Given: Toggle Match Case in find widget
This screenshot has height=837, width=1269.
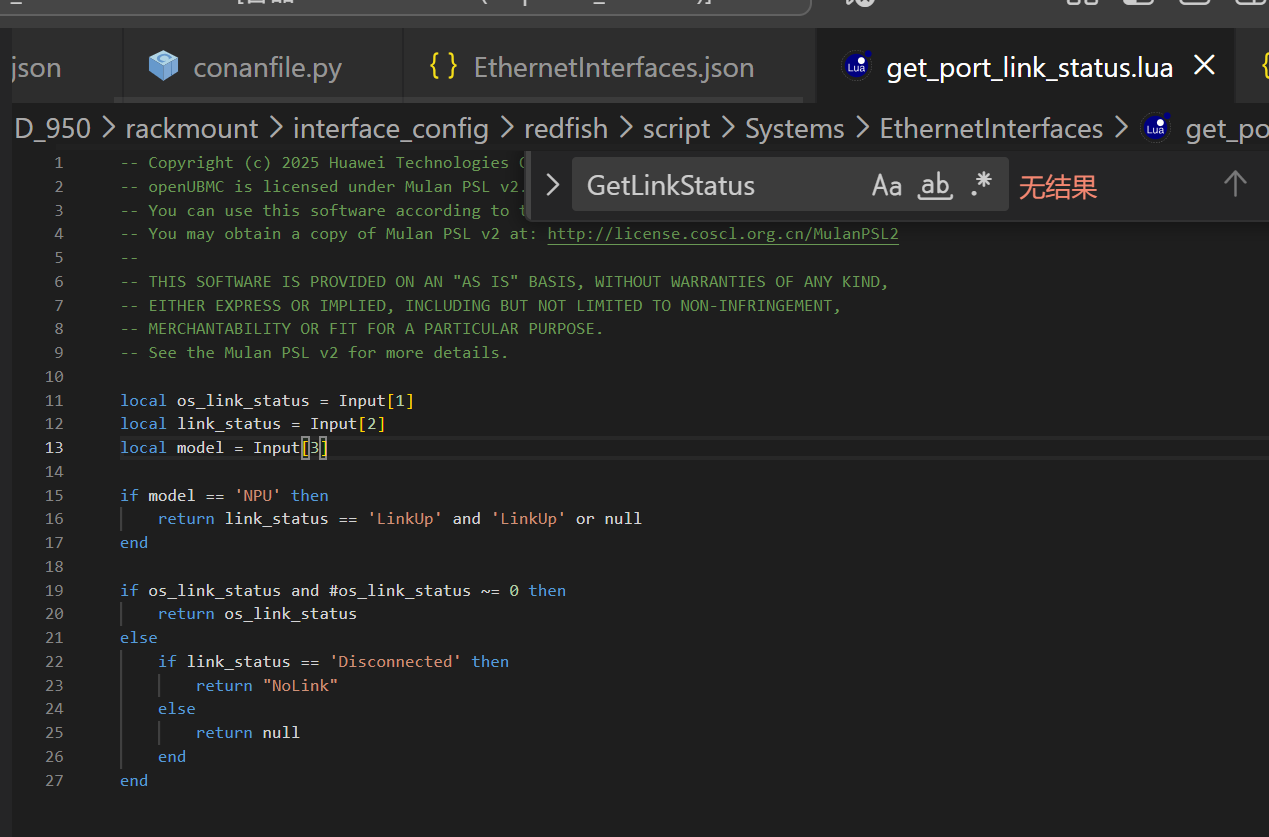Looking at the screenshot, I should click(x=886, y=185).
